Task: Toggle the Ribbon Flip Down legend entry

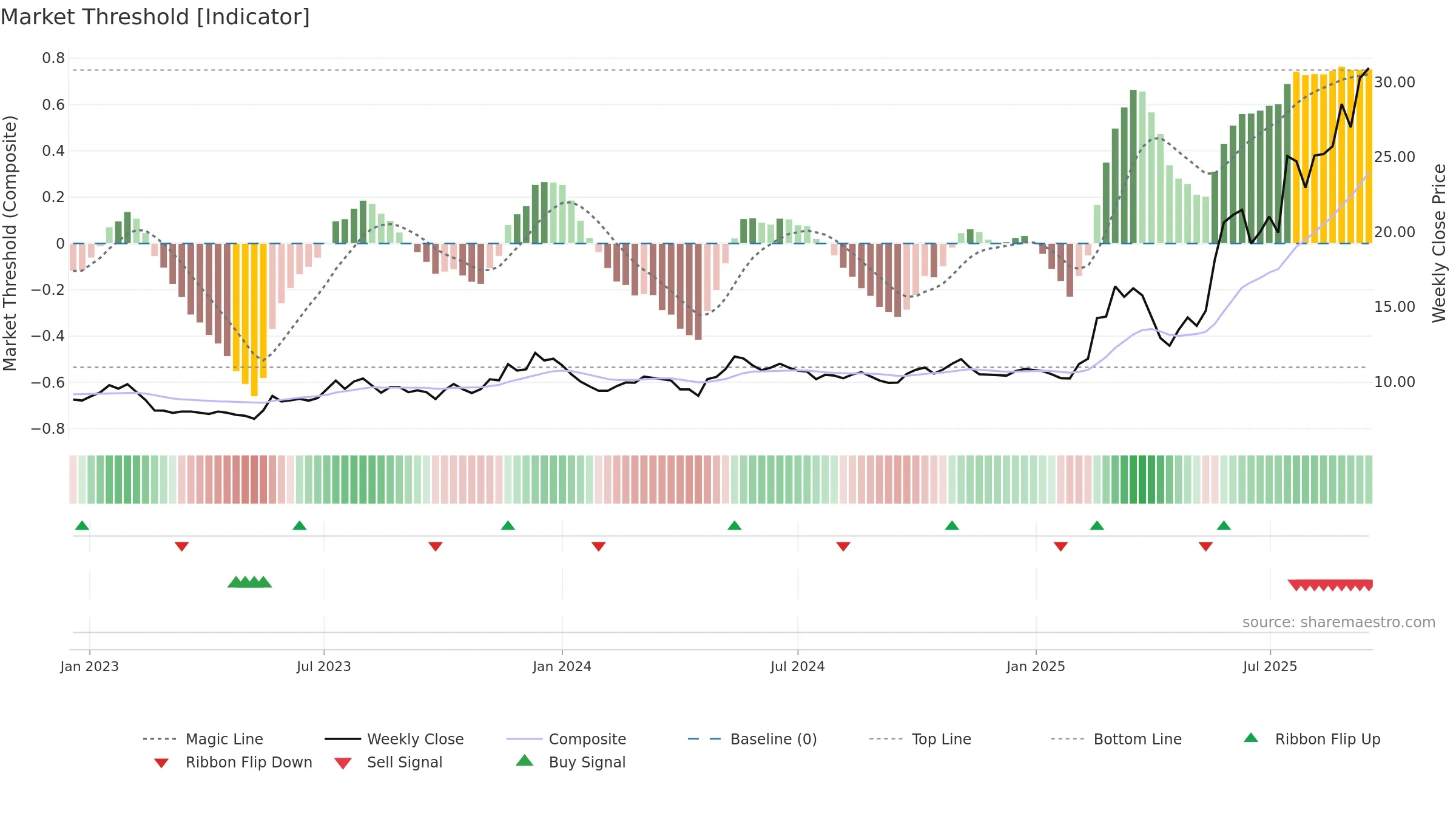Action: coord(233,762)
